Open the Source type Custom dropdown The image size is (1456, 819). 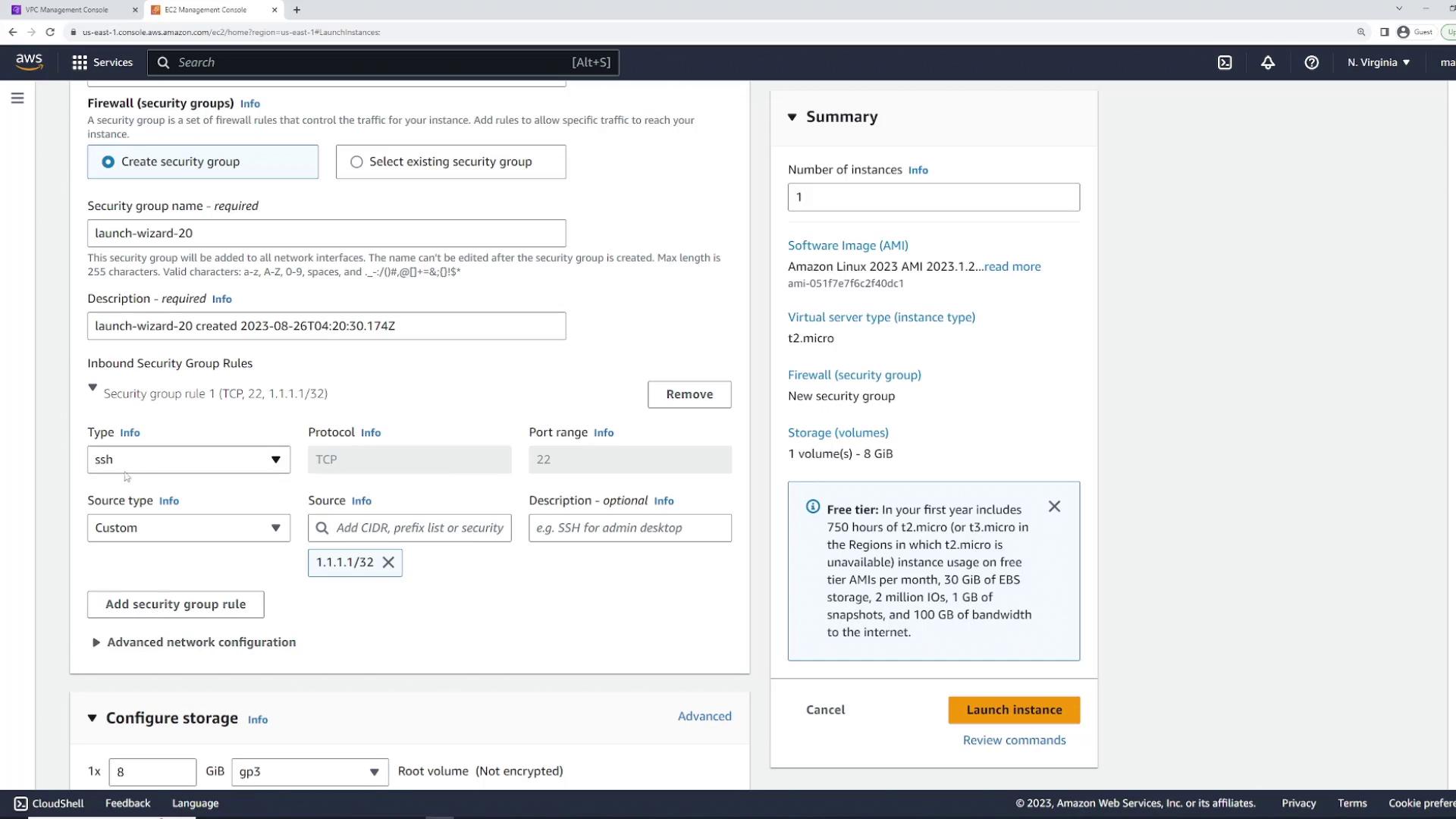188,528
